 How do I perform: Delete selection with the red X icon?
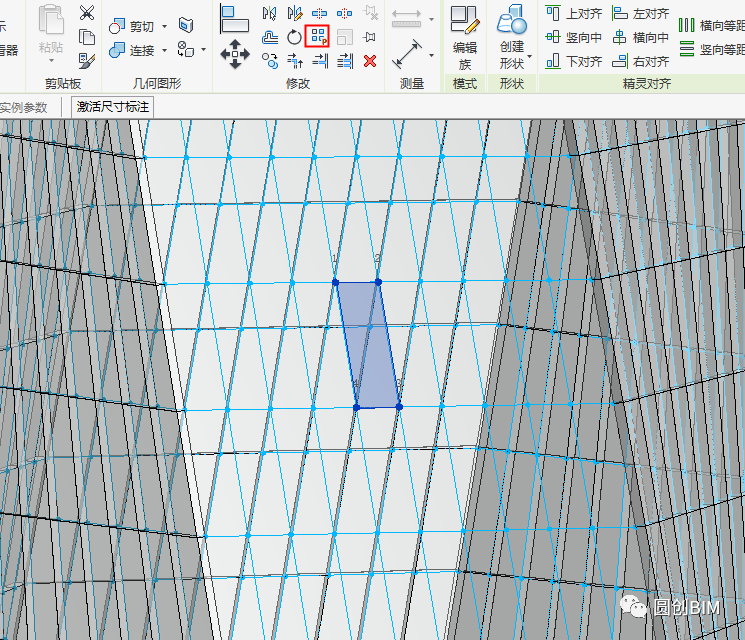(370, 61)
